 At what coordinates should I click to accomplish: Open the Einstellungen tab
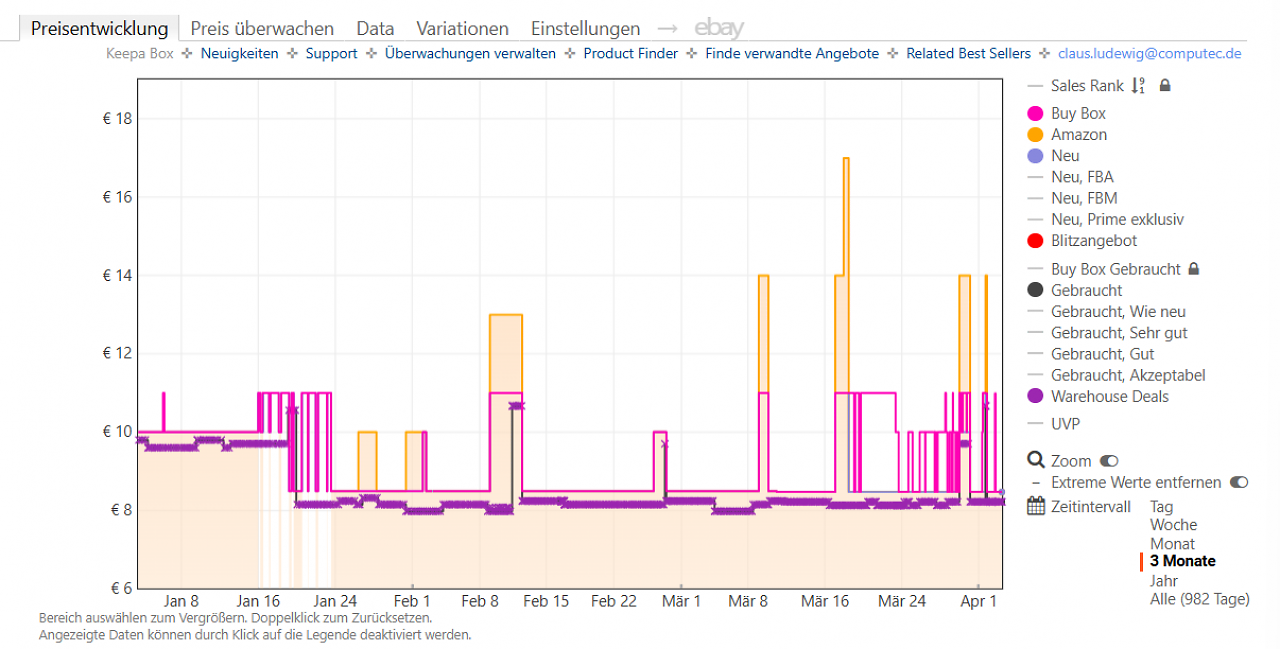pyautogui.click(x=585, y=29)
